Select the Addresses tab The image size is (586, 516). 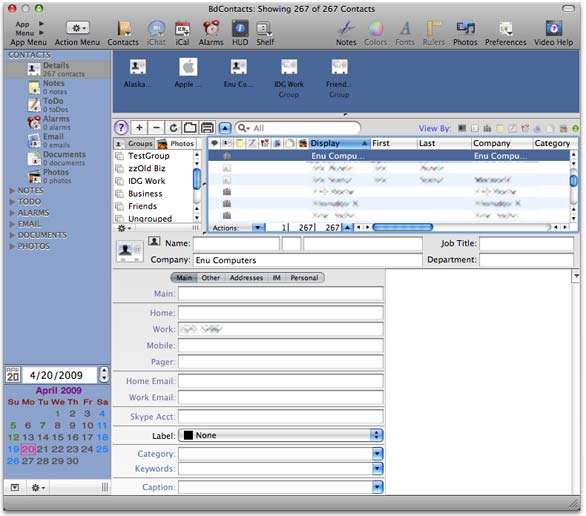[246, 278]
